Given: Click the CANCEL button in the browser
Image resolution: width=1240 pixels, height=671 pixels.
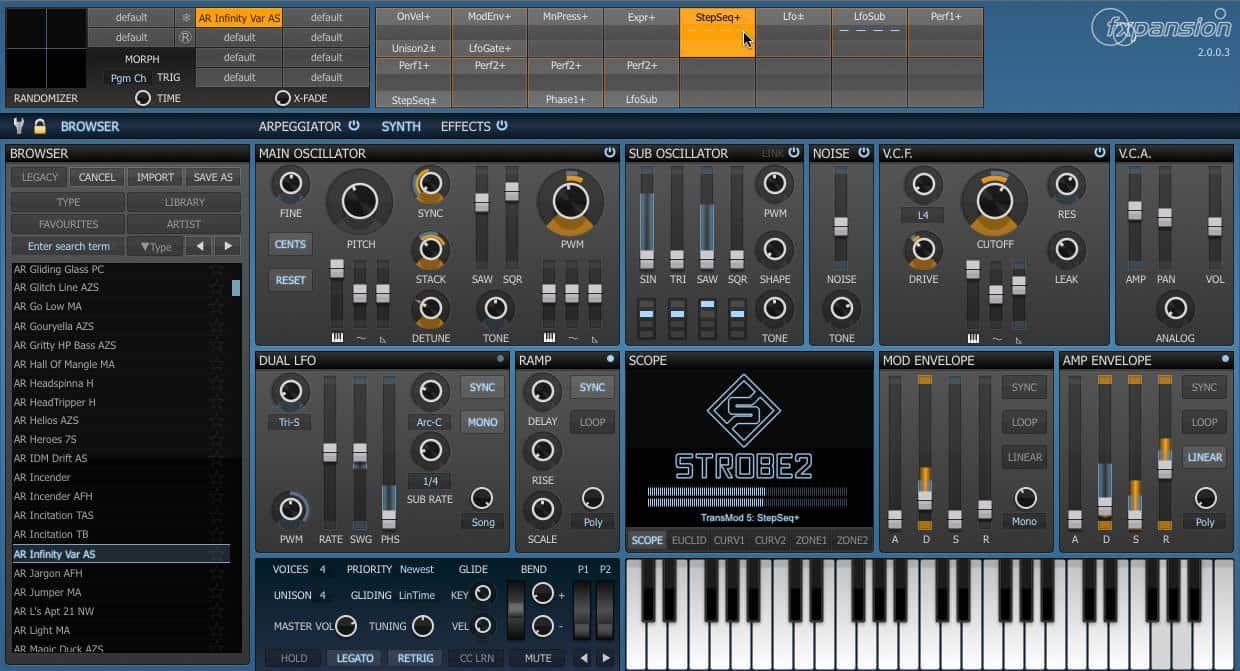Looking at the screenshot, I should pos(97,177).
